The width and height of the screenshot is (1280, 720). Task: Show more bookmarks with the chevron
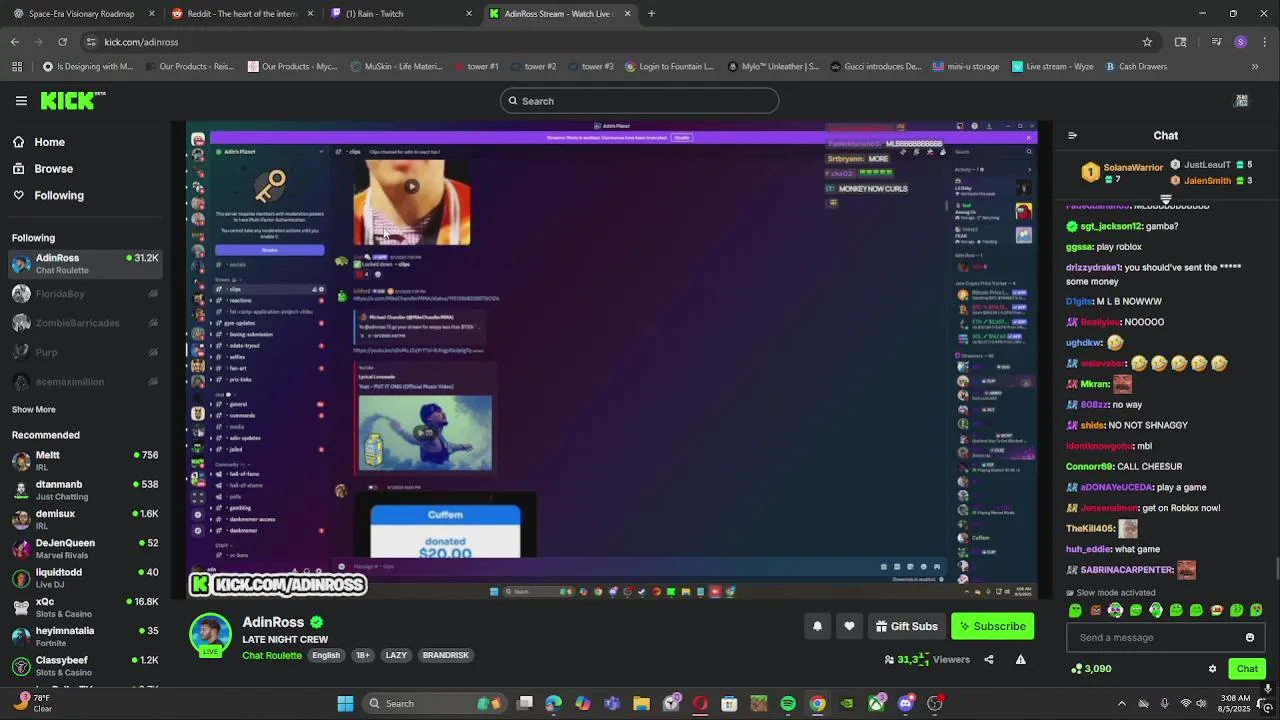[x=1255, y=67]
